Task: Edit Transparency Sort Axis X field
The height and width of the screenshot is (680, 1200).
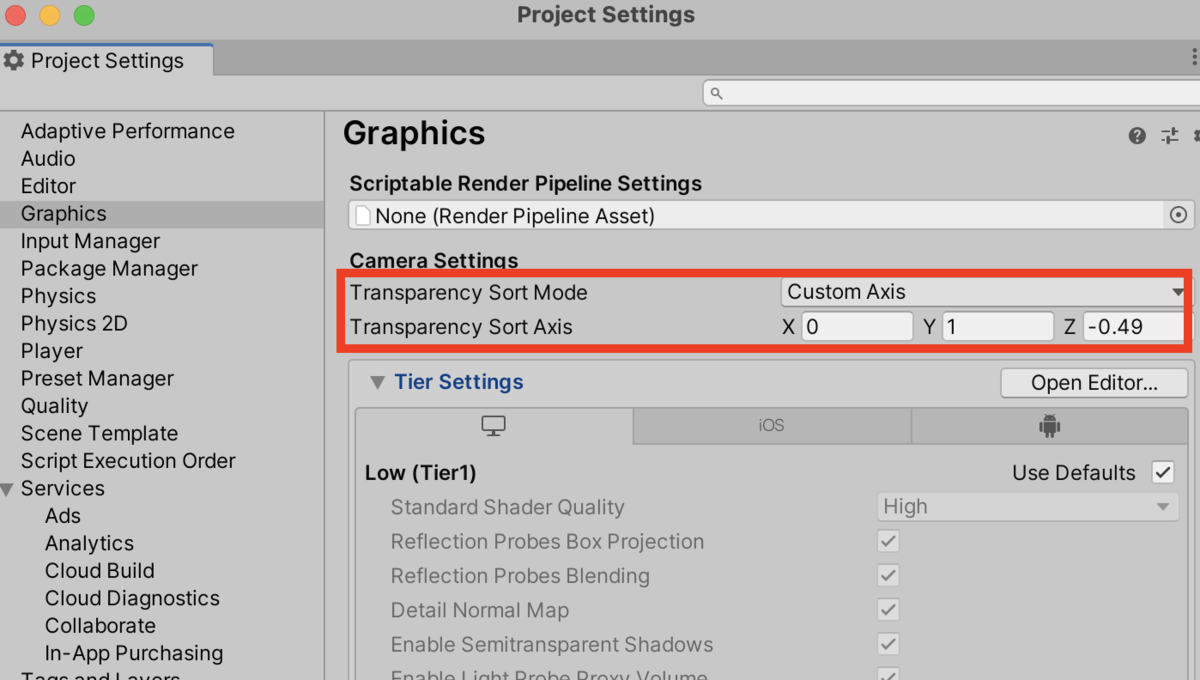Action: pyautogui.click(x=857, y=326)
